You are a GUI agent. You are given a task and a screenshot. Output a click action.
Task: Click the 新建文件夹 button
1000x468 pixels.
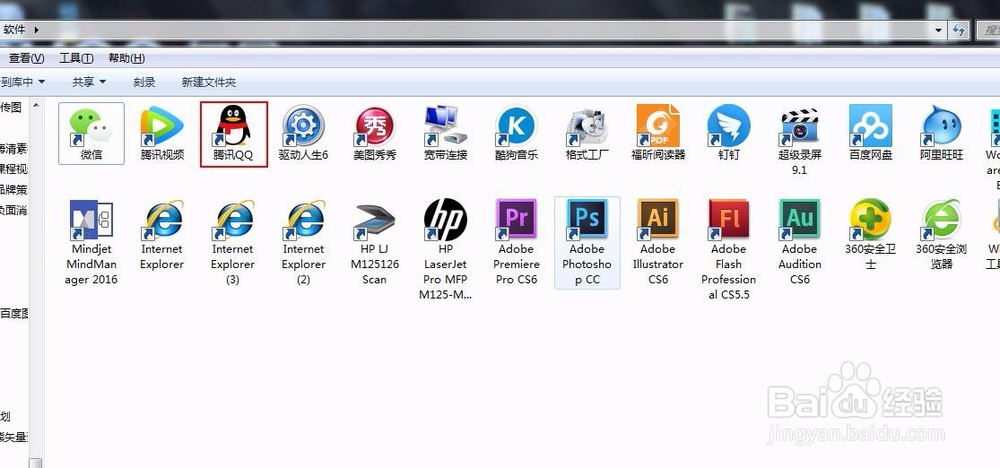[x=209, y=82]
